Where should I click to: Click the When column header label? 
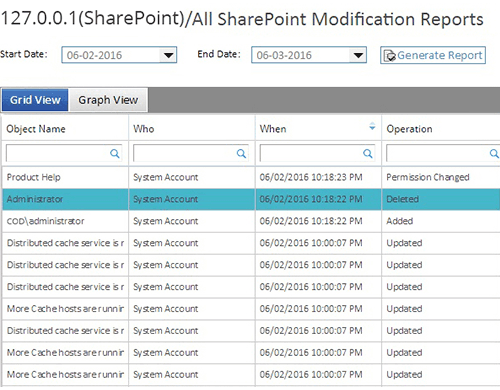coord(273,129)
